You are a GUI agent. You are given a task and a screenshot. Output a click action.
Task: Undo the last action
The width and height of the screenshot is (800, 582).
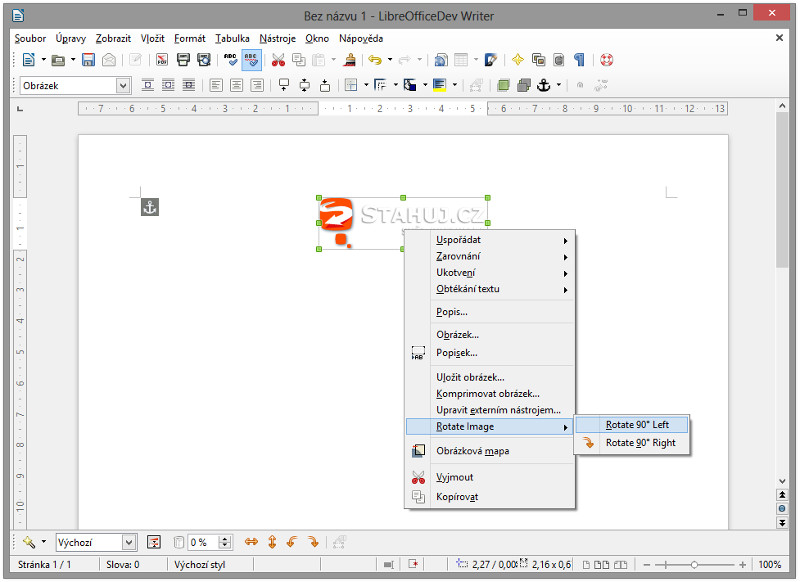(x=375, y=60)
